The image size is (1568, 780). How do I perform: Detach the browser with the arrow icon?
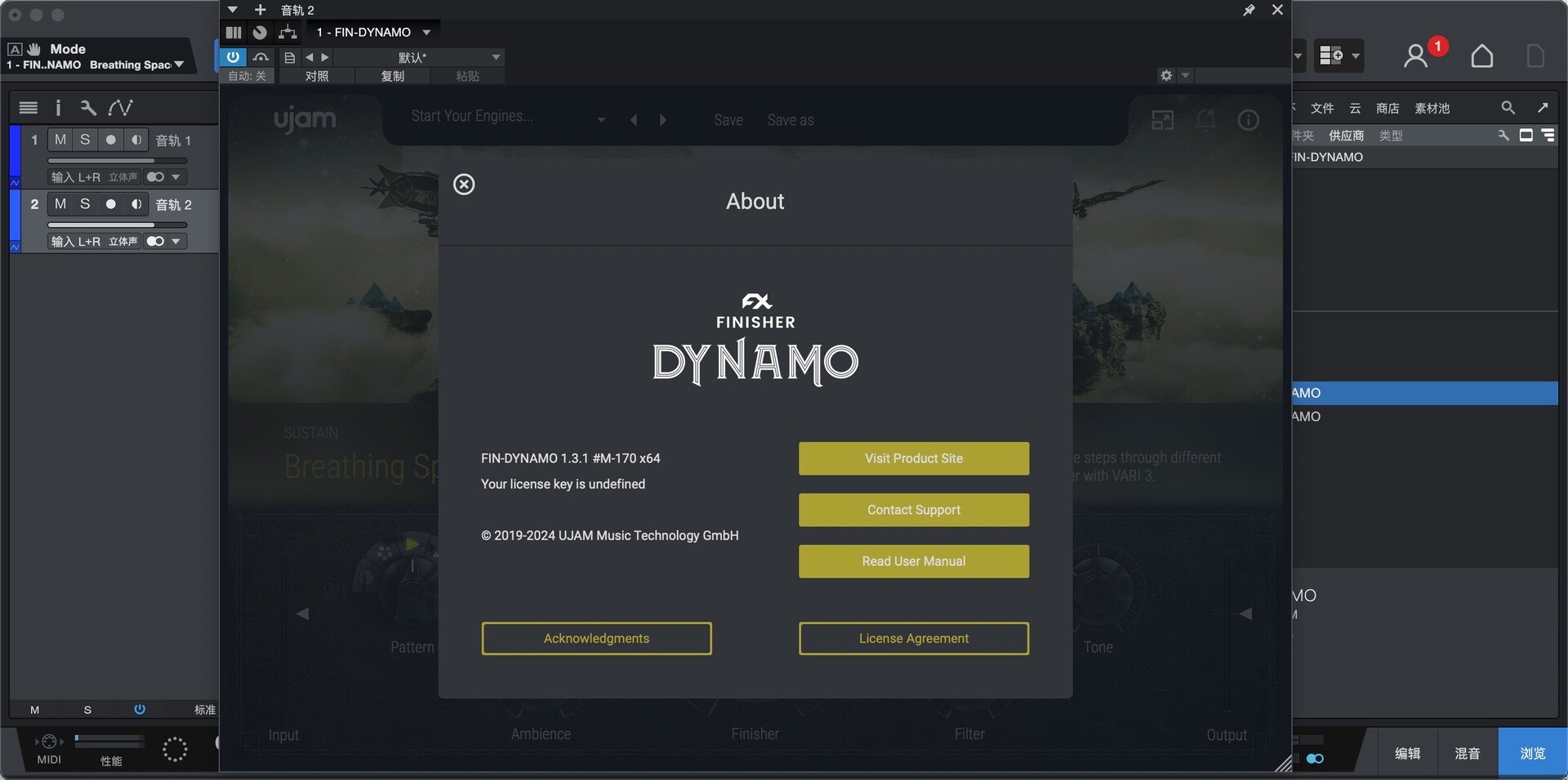coord(1543,108)
